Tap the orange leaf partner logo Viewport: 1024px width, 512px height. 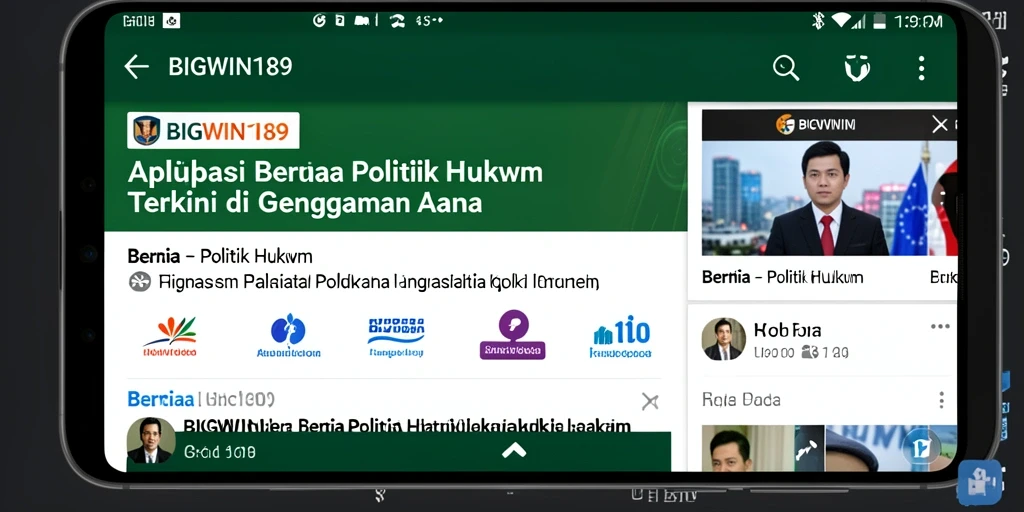coord(170,337)
